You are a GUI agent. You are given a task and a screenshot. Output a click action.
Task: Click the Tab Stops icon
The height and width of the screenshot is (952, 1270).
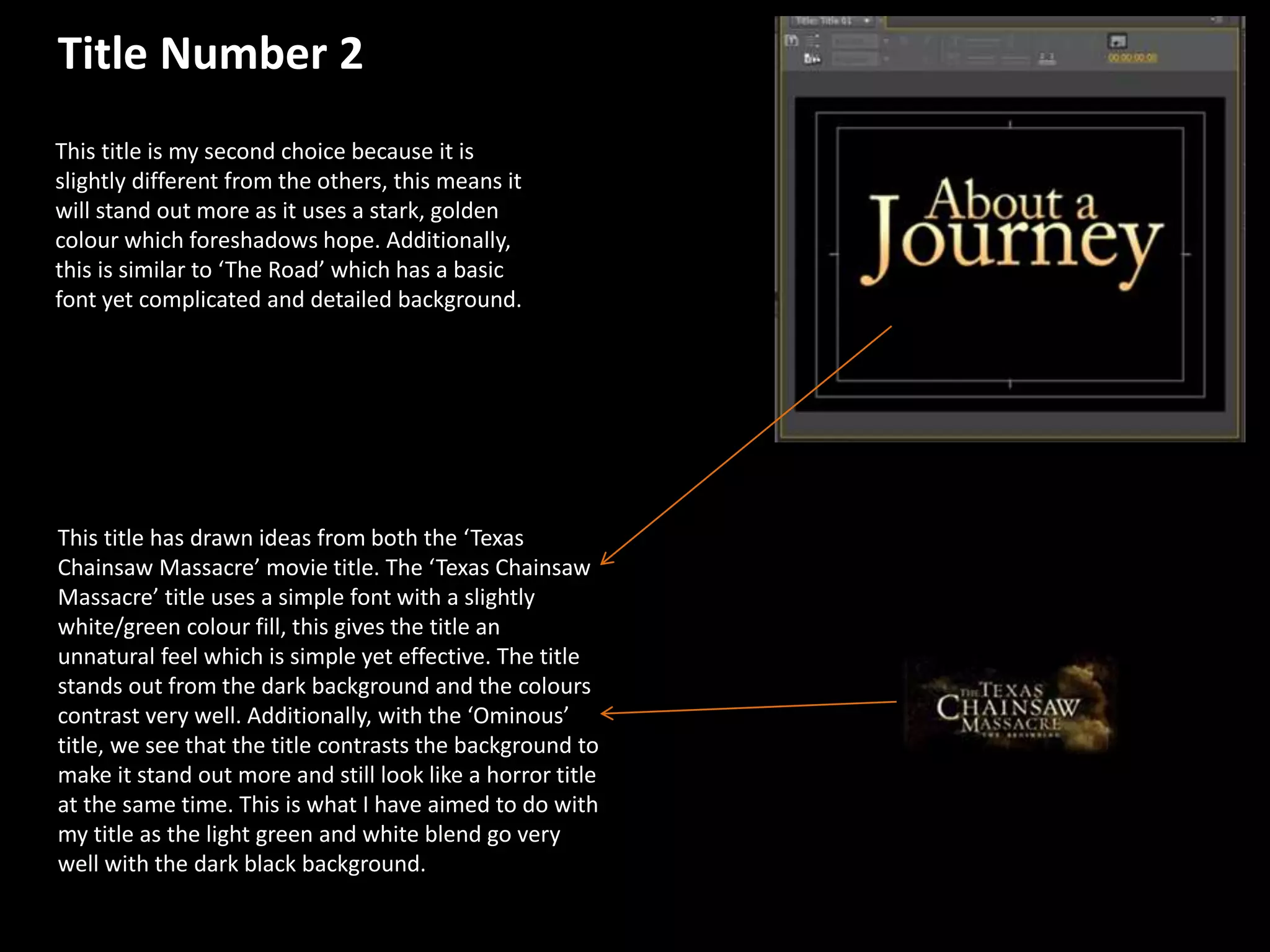(x=1047, y=58)
